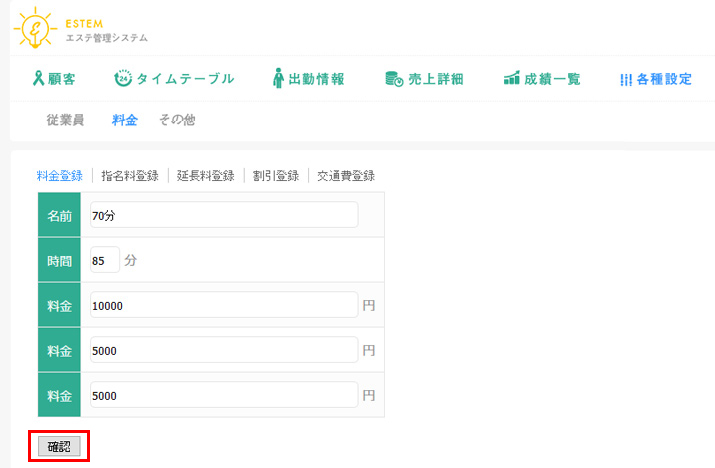Go to 指名料登録 page
Image resolution: width=715 pixels, height=468 pixels.
(x=130, y=175)
